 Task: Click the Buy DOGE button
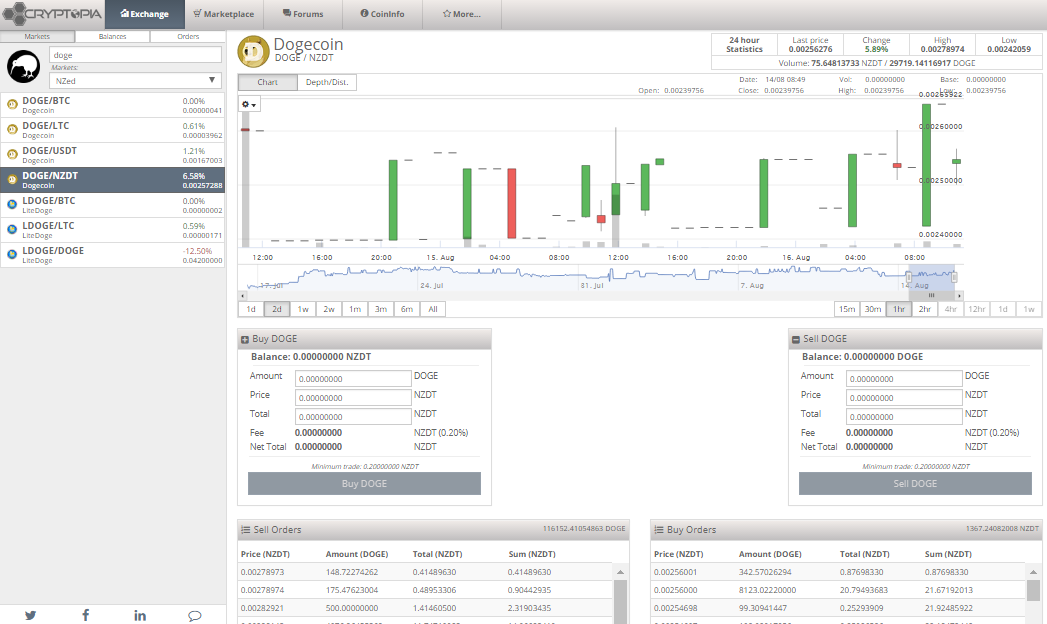coord(365,484)
